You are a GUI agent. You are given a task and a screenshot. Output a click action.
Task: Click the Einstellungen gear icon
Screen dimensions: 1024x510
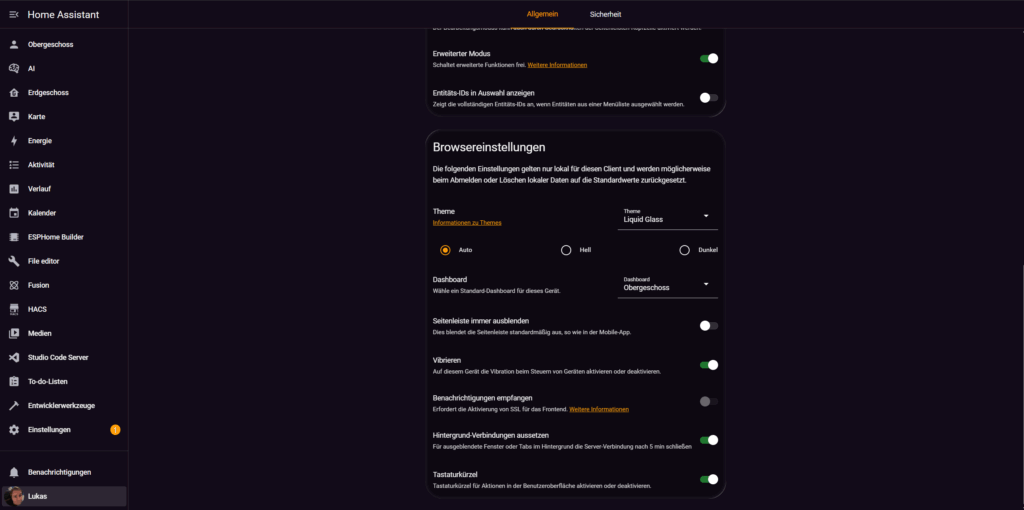14,430
